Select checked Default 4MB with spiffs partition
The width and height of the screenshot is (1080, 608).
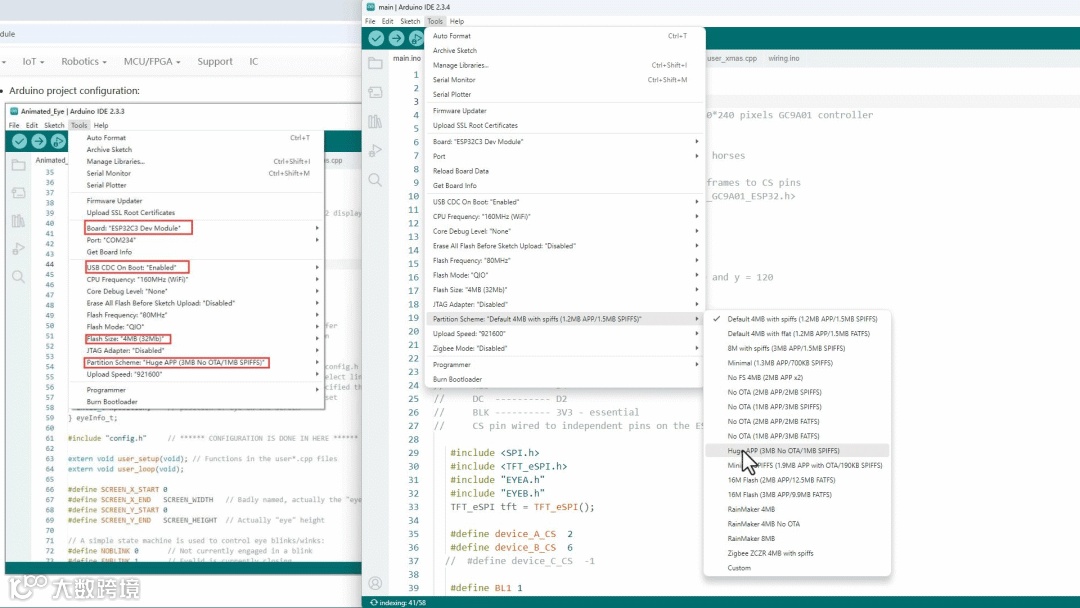point(797,319)
